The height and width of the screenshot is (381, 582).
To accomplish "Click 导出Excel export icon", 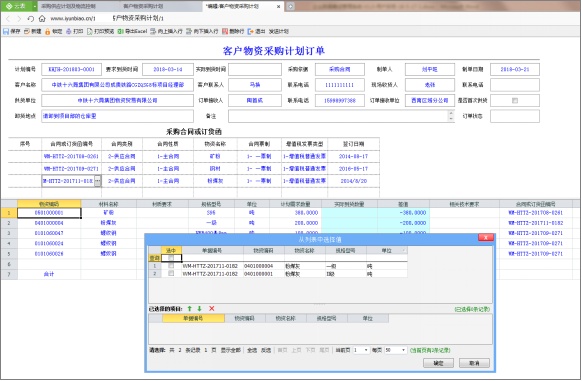I will 121,32.
